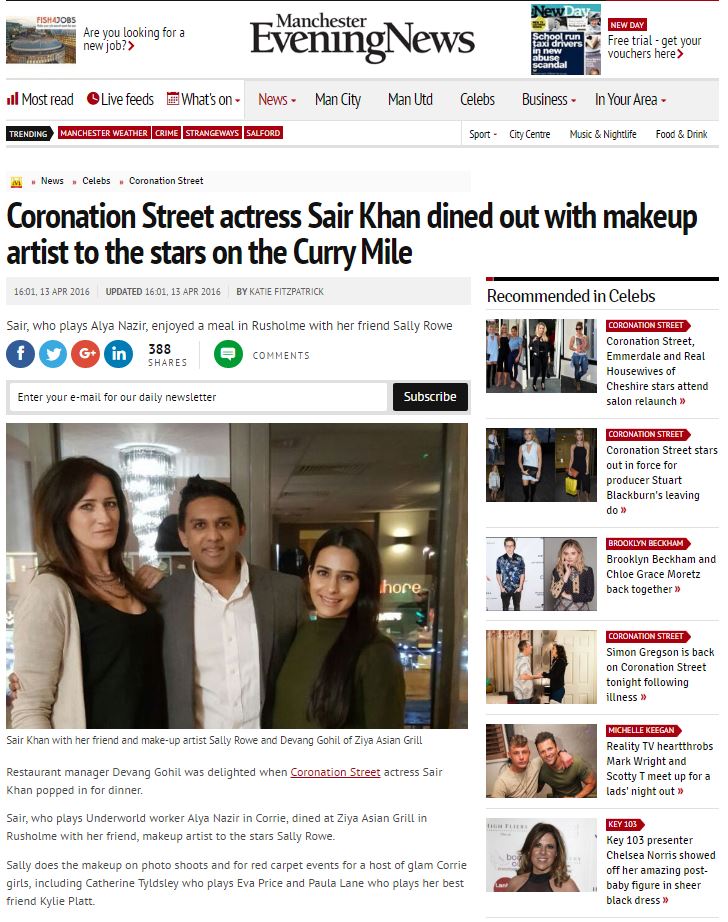Expand the What's on dropdown
This screenshot has height=922, width=728.
204,99
